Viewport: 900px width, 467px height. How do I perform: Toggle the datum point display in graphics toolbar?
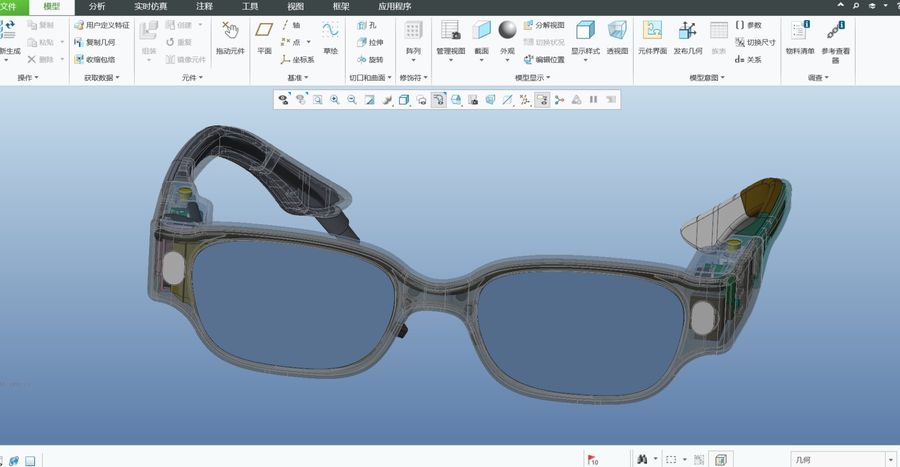[x=525, y=100]
